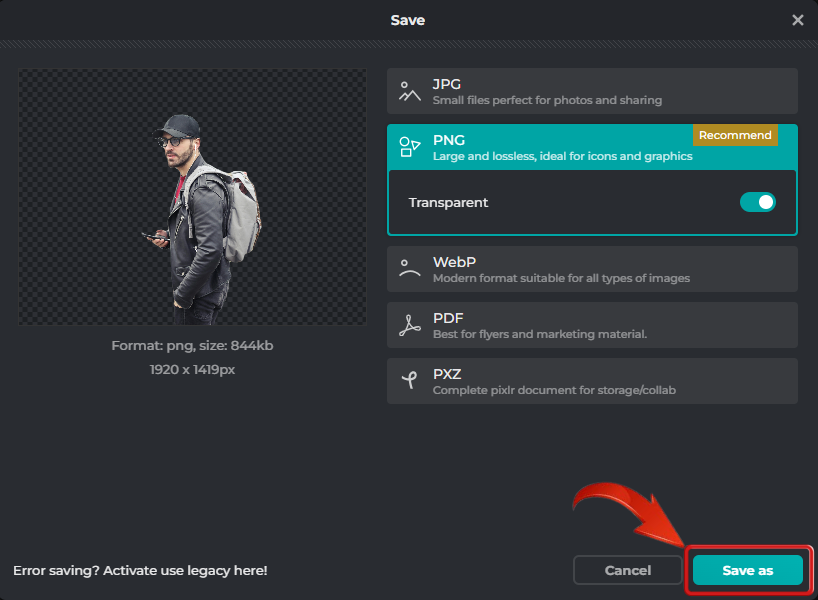Click the PDF Acrobat icon
Screen dimensions: 818x600
(x=410, y=325)
